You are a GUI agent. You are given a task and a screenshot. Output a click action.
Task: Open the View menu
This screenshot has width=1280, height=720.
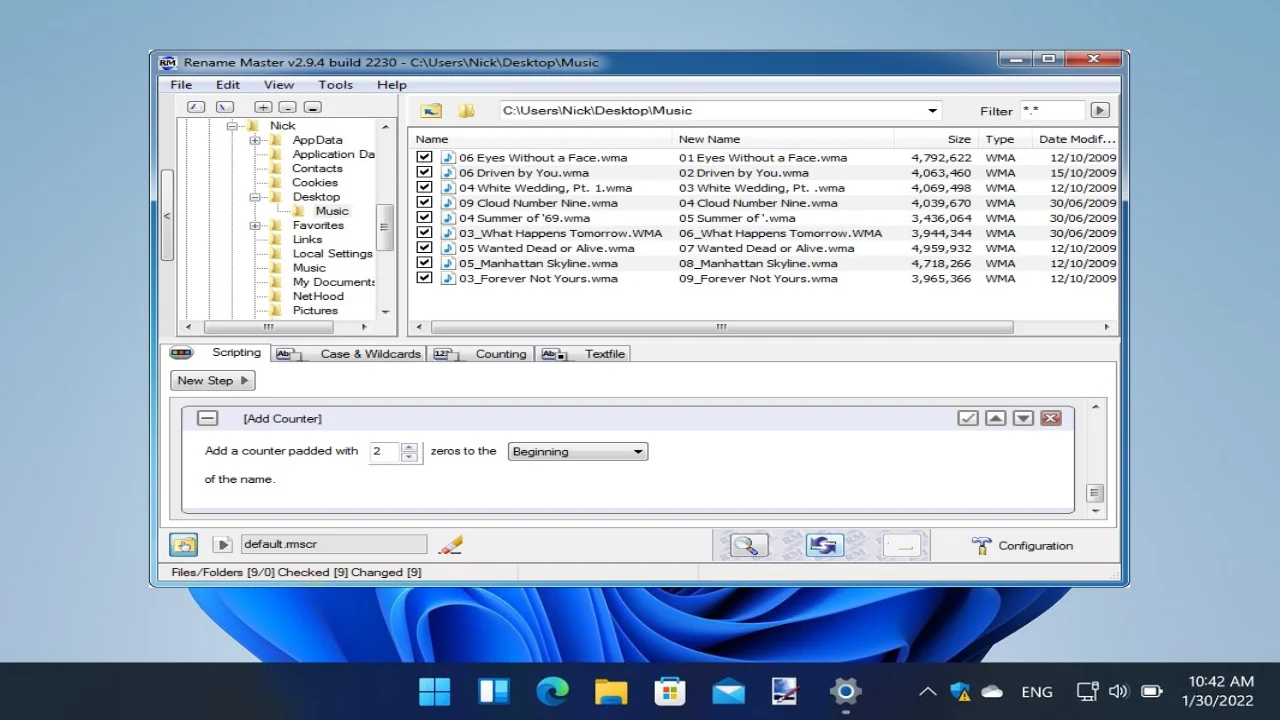pyautogui.click(x=279, y=85)
